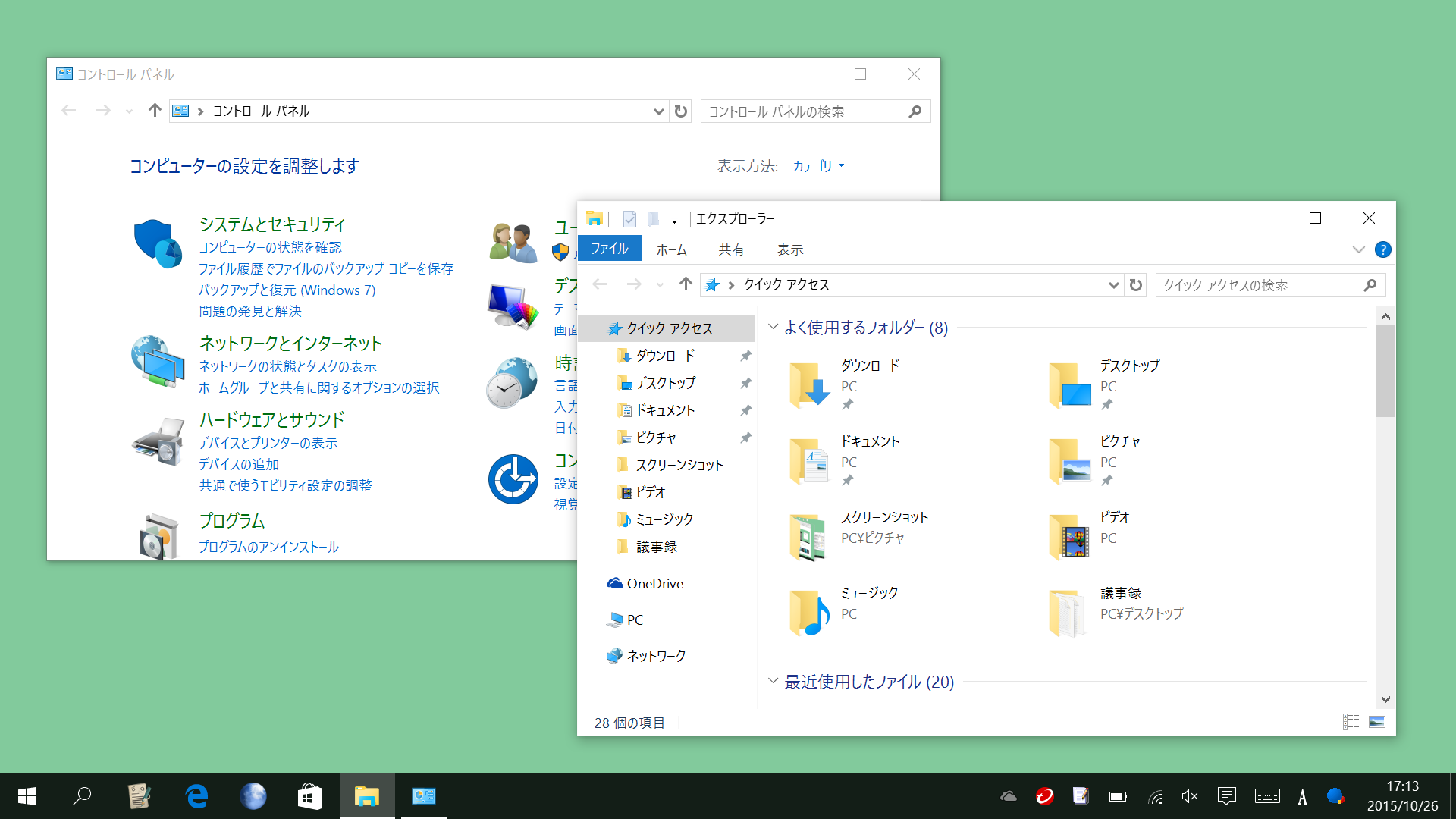1456x819 pixels.
Task: Switch to large thumbnails view in the status bar
Action: (x=1376, y=722)
